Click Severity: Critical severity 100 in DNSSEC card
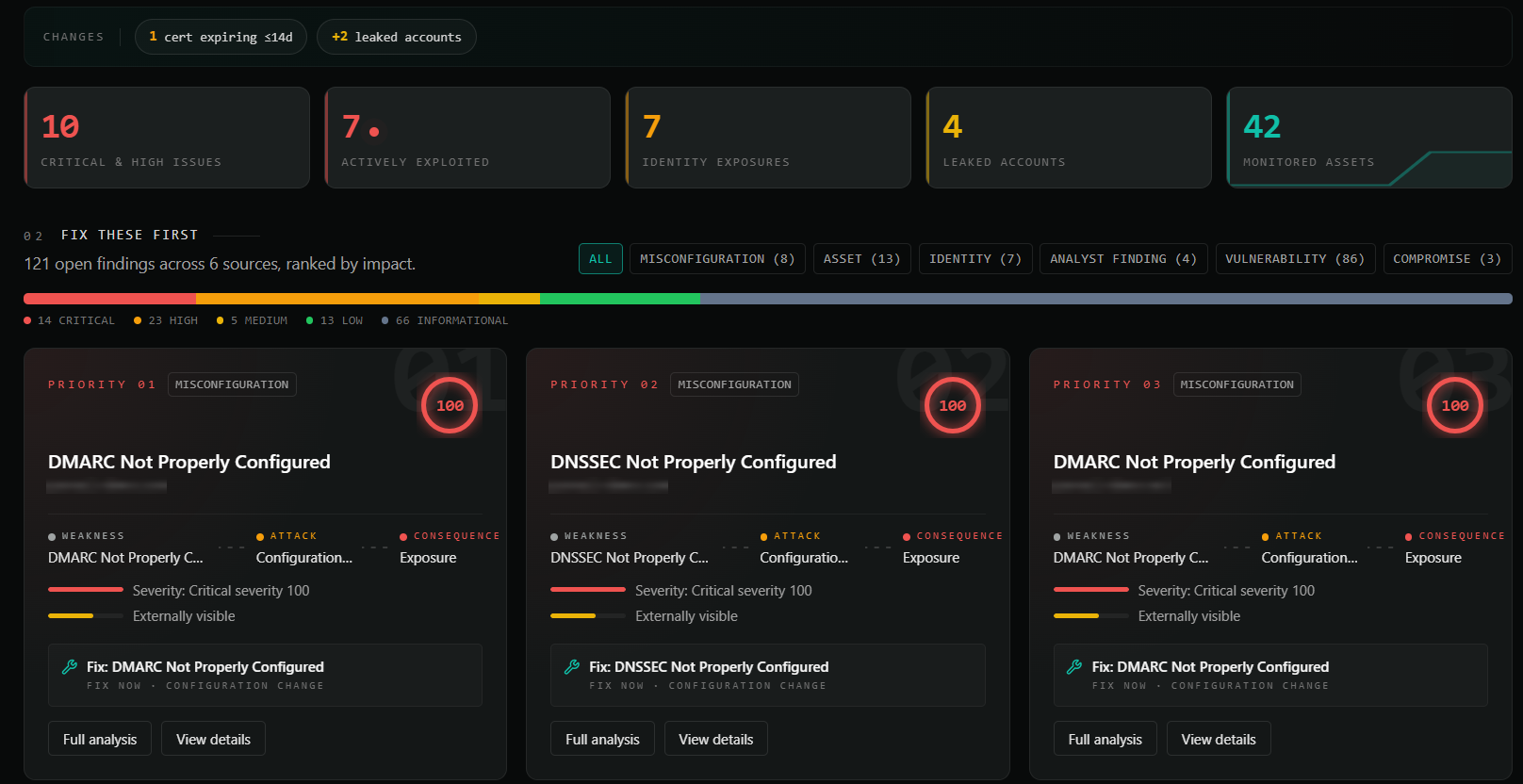The height and width of the screenshot is (784, 1523). pyautogui.click(x=723, y=591)
